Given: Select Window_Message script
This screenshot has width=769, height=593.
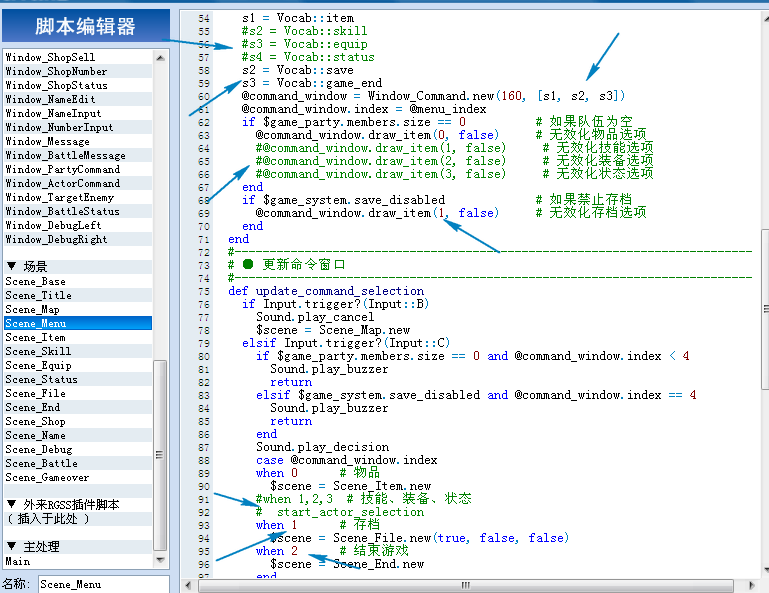Looking at the screenshot, I should pos(78,141).
